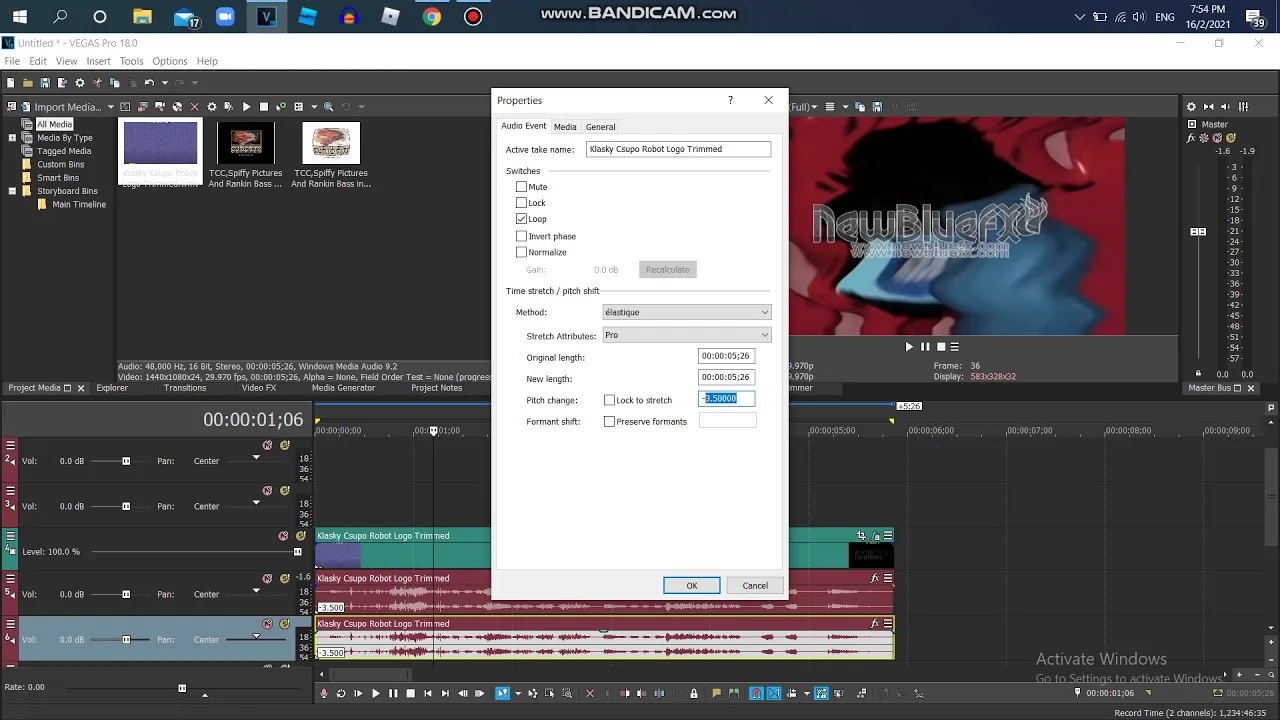
Task: Adjust video track Level slider
Action: tap(297, 552)
